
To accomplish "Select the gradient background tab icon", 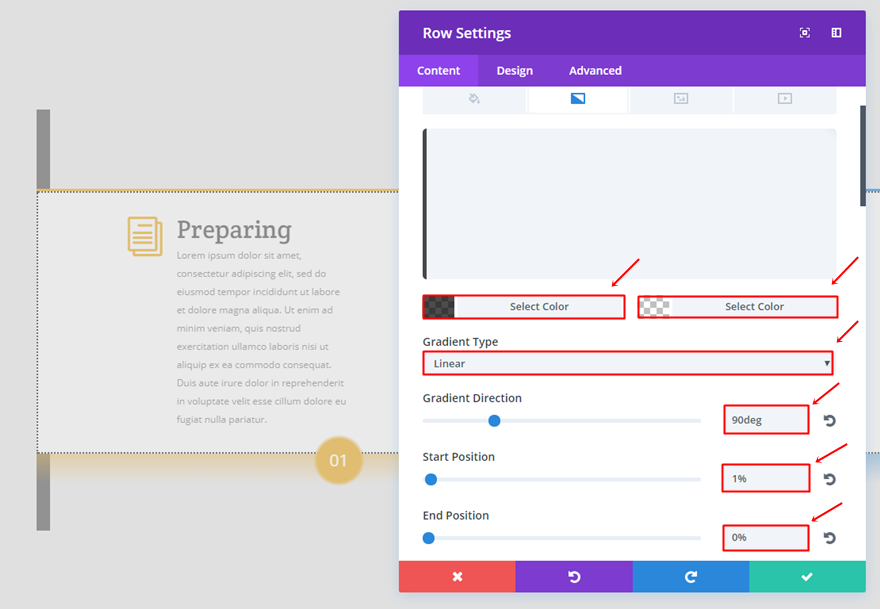I will [578, 99].
